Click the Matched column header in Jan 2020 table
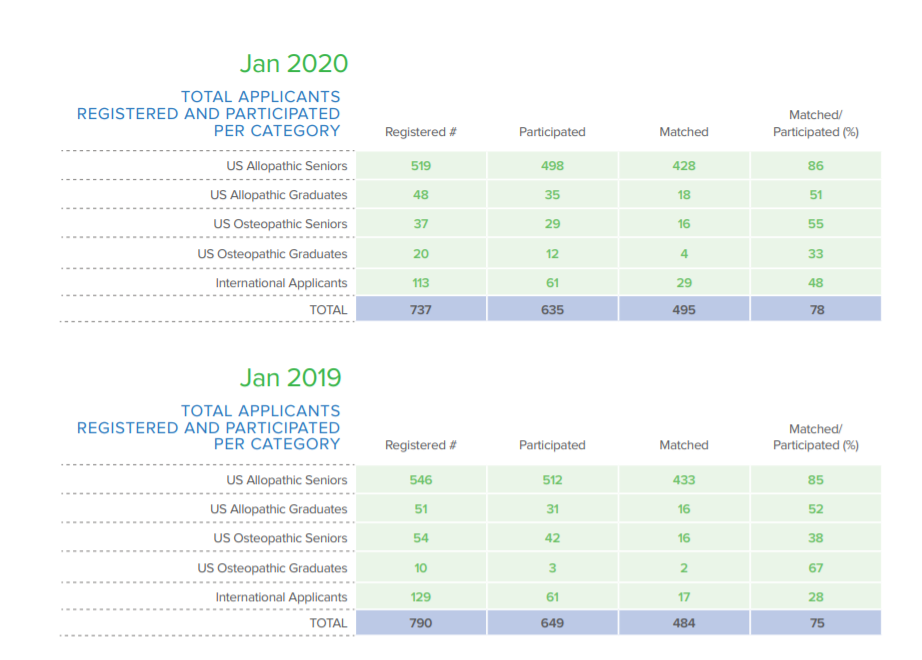The image size is (922, 660). [684, 132]
